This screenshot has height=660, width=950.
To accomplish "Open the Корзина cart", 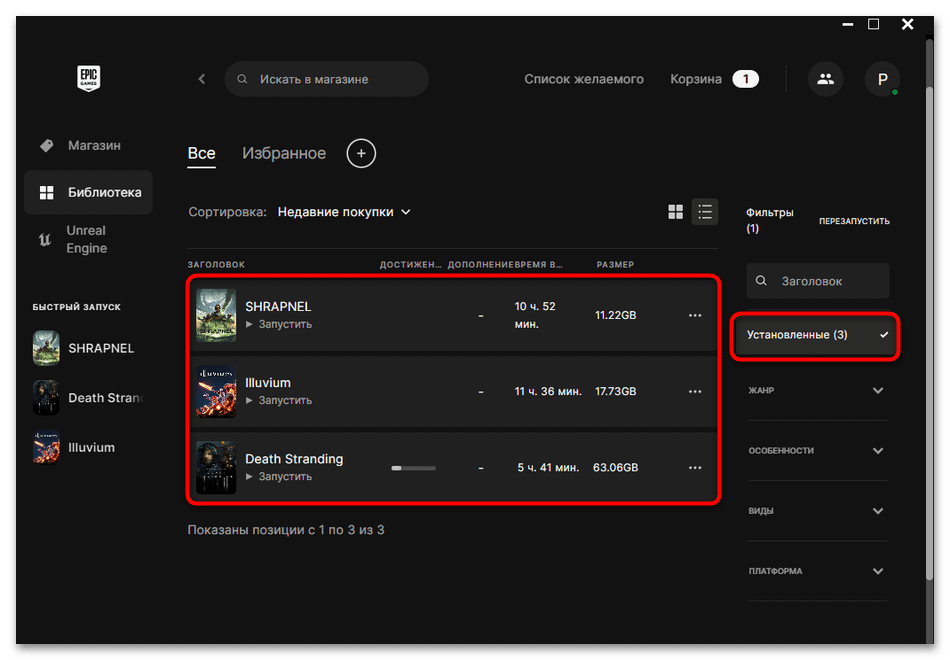I will pos(696,79).
